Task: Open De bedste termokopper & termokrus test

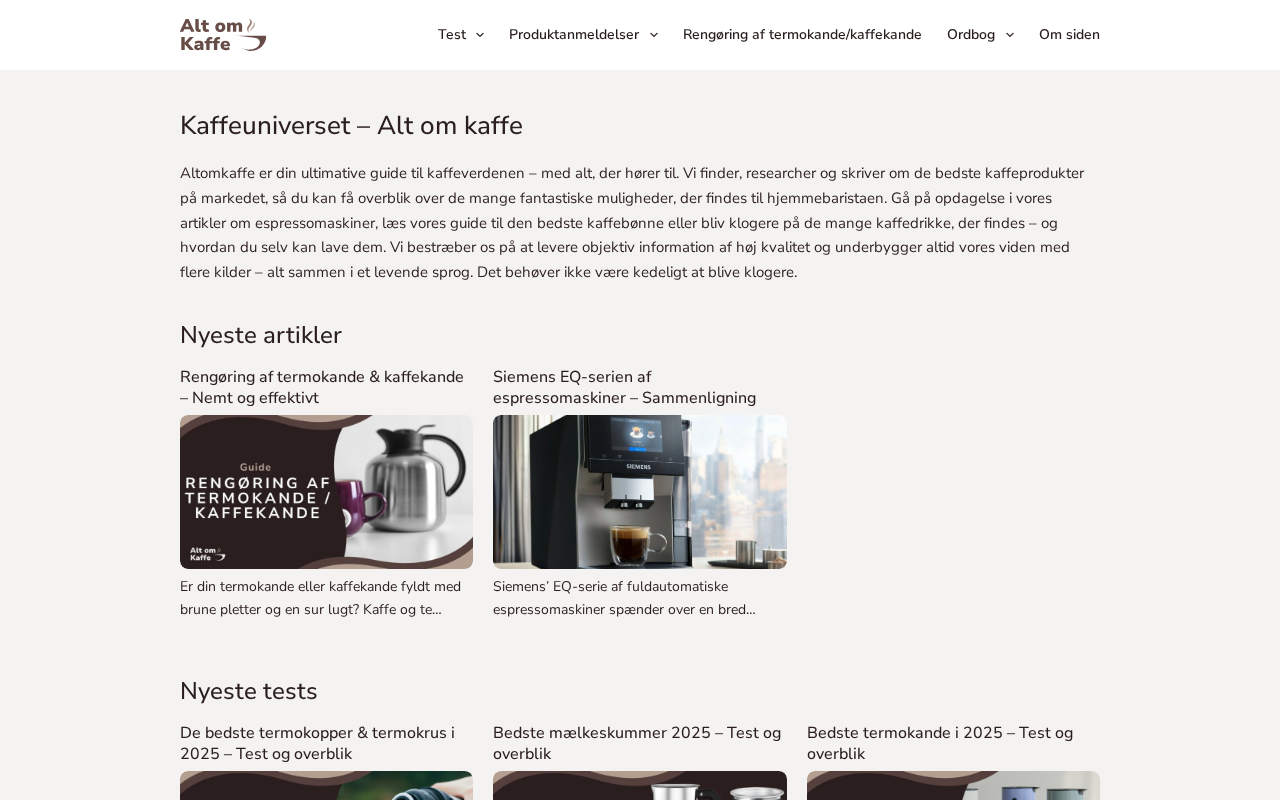Action: point(317,744)
